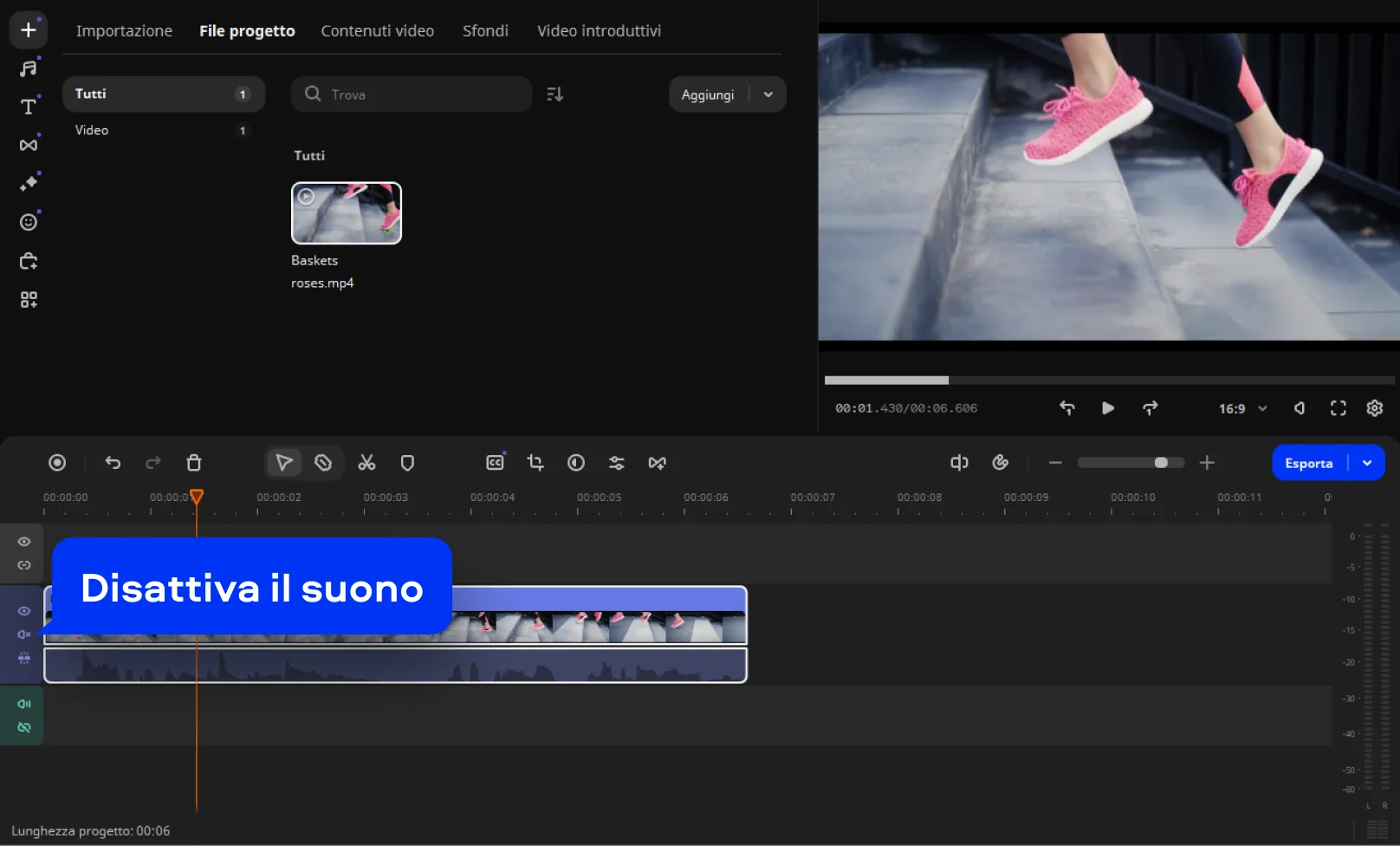The width and height of the screenshot is (1400, 846).
Task: Click the crop and rotate tool
Action: coord(535,463)
